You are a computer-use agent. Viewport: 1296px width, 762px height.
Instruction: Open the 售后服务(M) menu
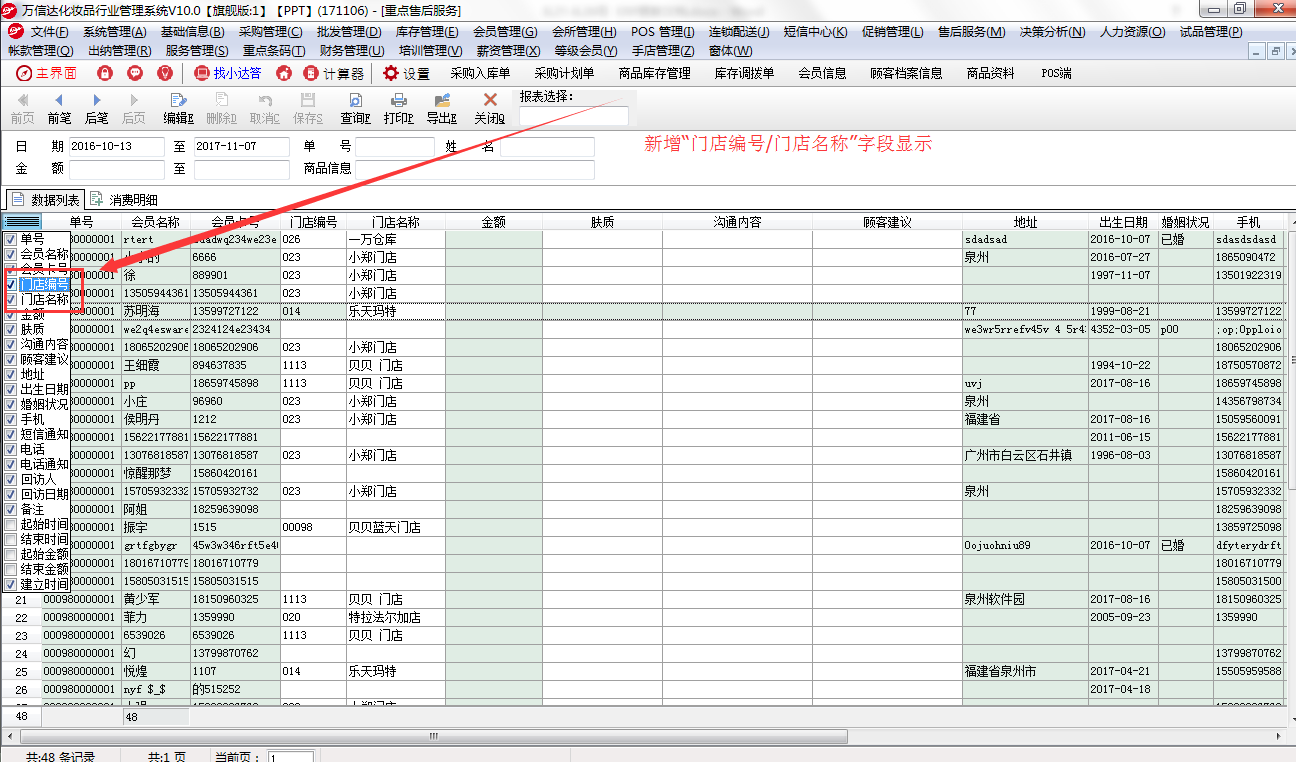point(971,32)
